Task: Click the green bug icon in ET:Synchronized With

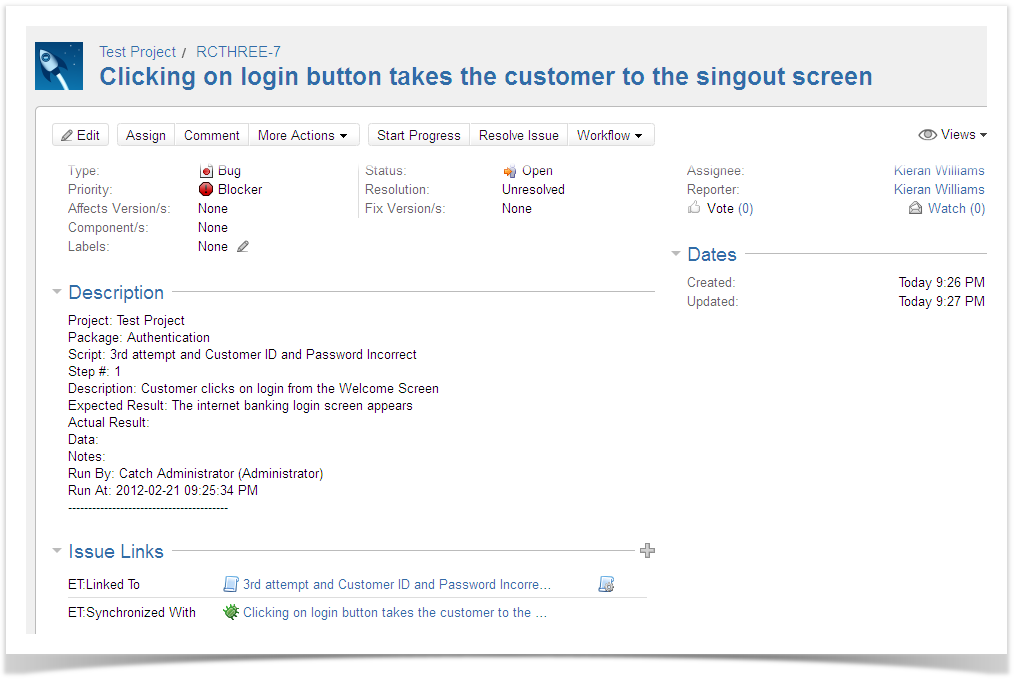Action: pyautogui.click(x=231, y=612)
